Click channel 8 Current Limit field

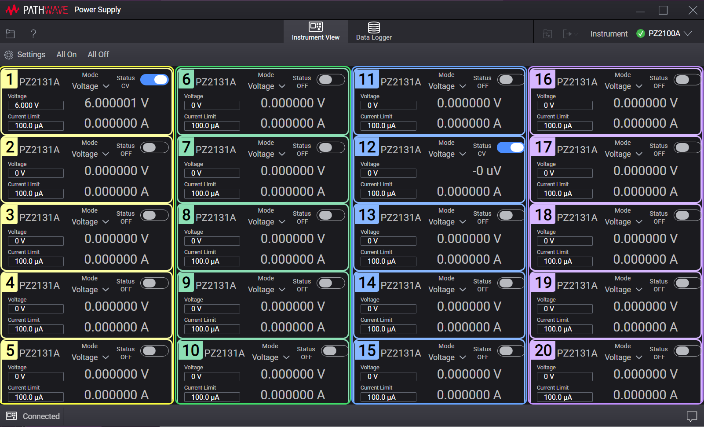(214, 261)
